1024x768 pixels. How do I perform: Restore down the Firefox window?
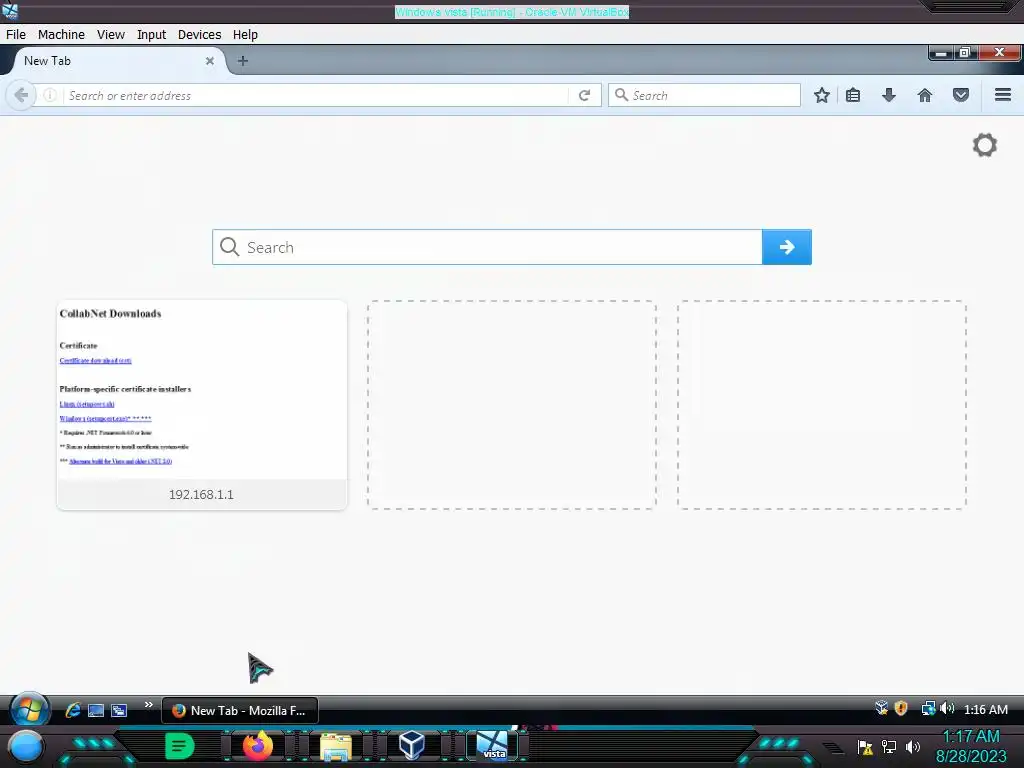tap(965, 53)
